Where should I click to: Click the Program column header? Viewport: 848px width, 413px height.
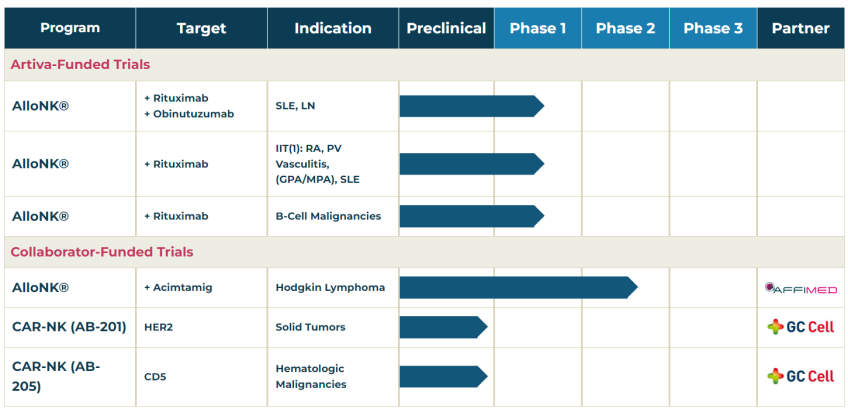point(70,28)
